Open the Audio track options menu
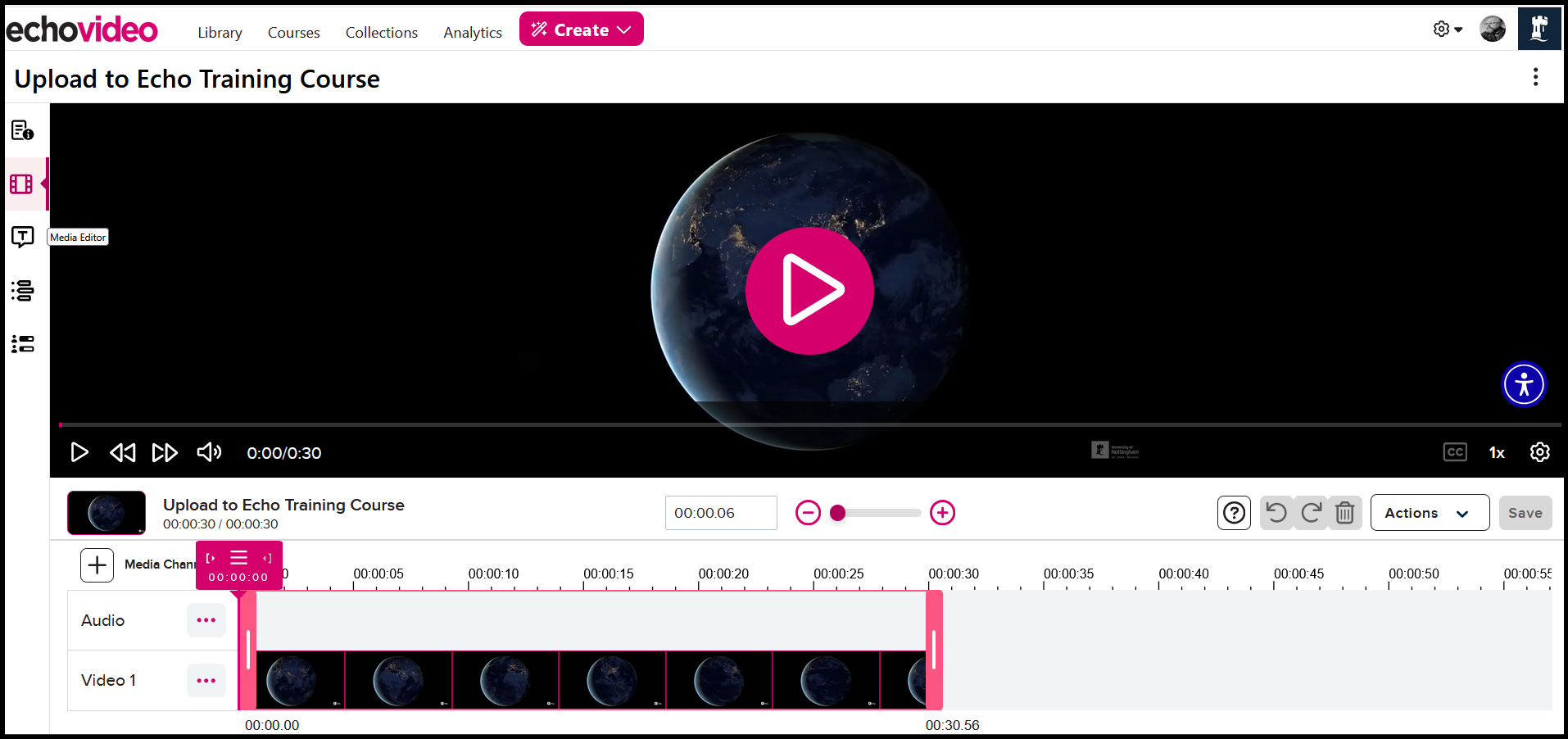 click(206, 620)
